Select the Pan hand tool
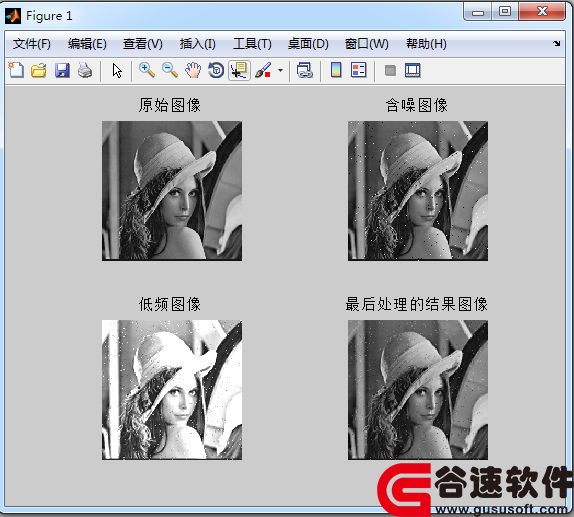 (193, 70)
